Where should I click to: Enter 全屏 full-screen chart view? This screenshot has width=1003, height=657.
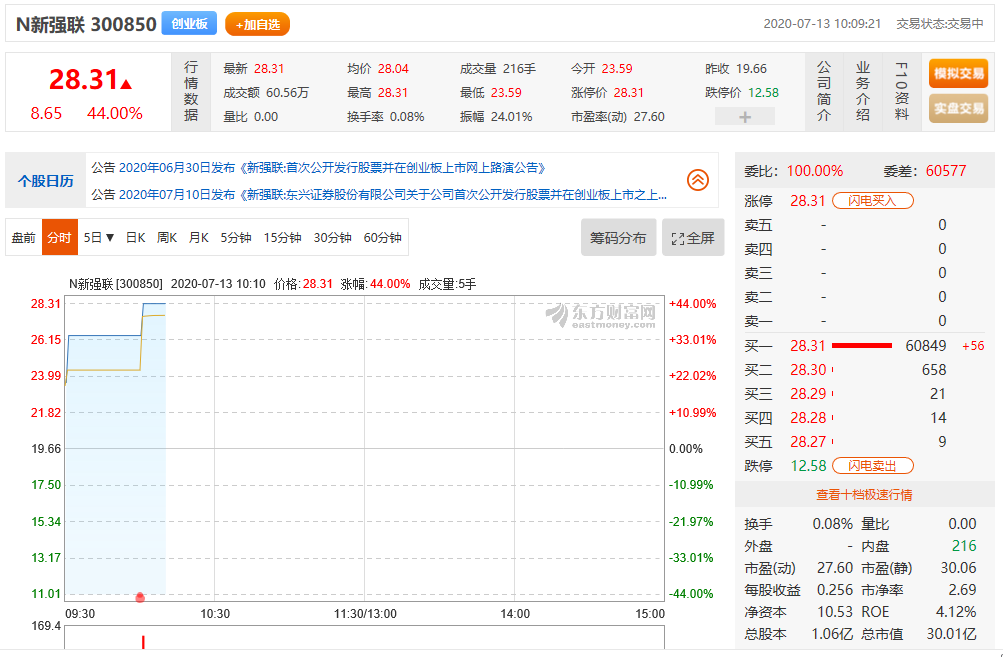(693, 237)
